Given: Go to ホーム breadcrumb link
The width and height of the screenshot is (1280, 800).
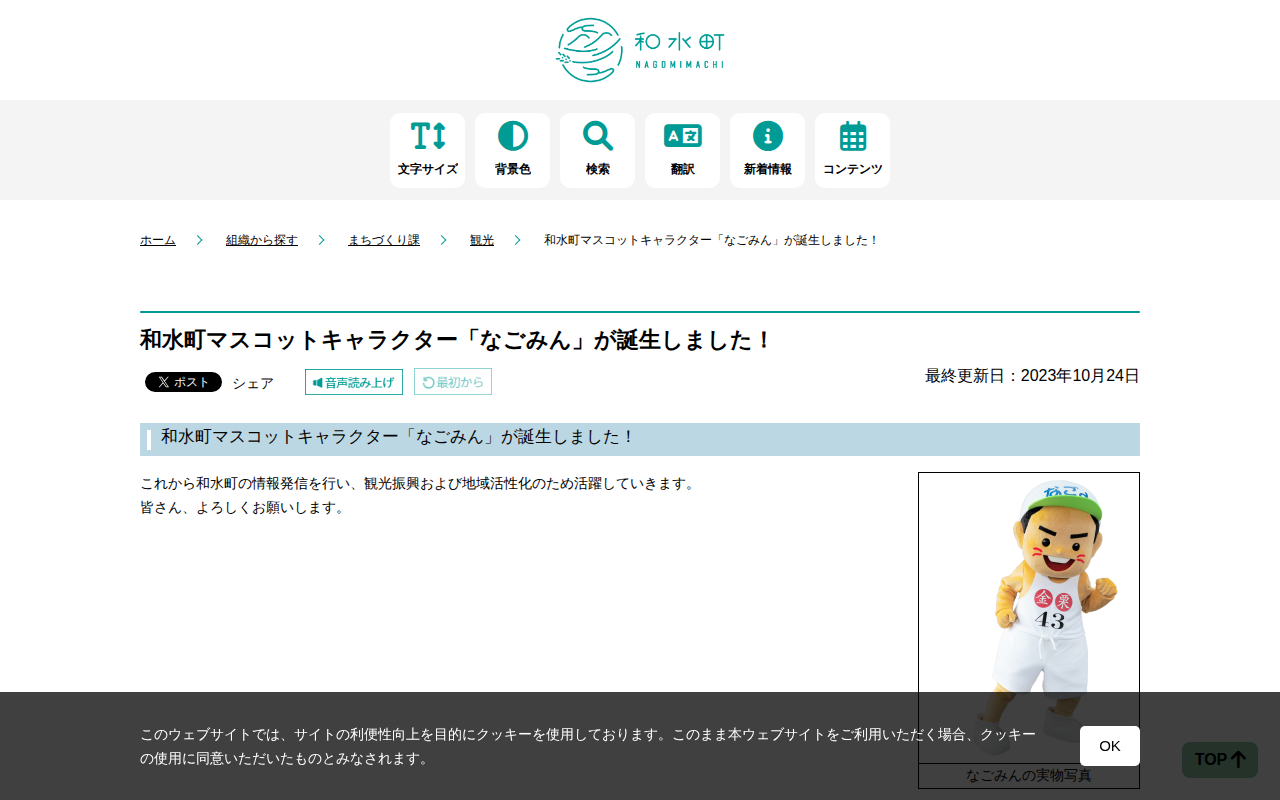Looking at the screenshot, I should (158, 240).
